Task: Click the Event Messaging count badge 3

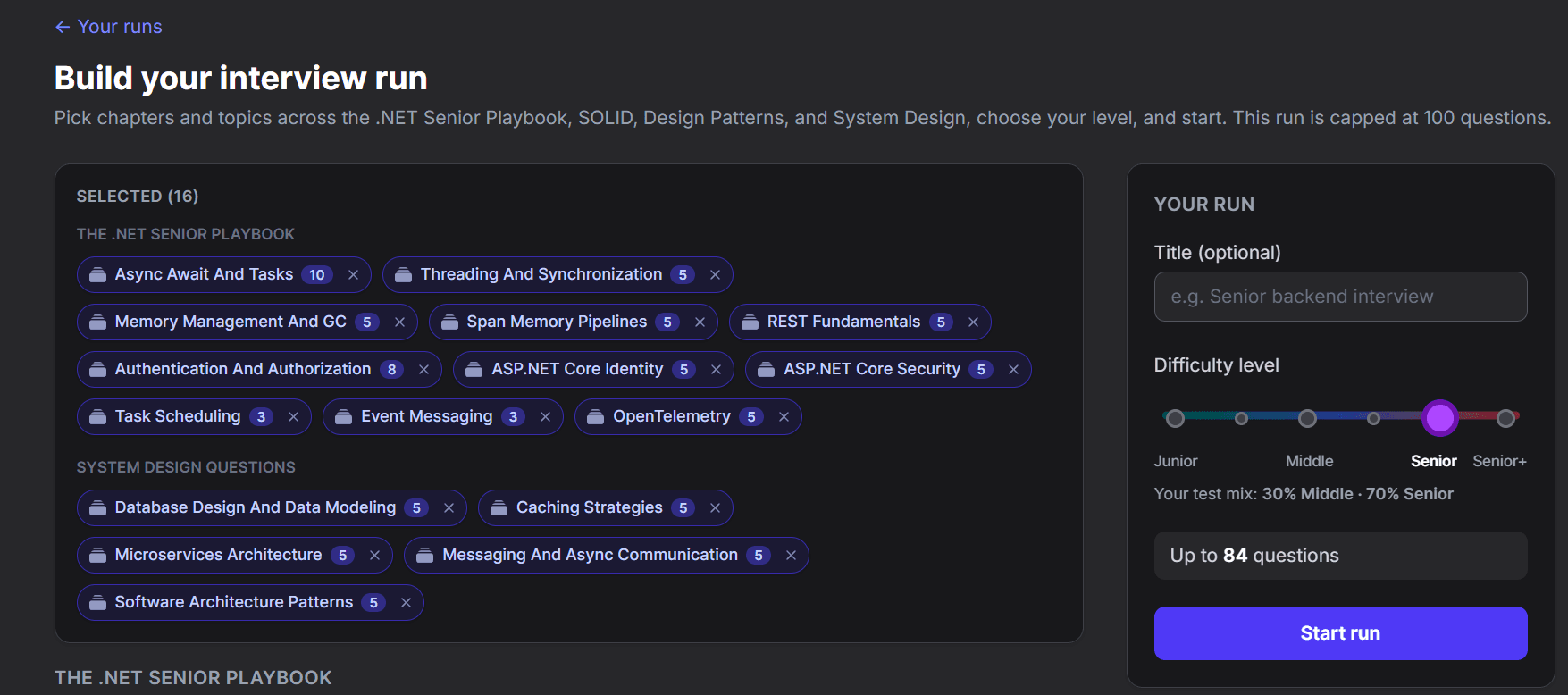Action: click(x=513, y=417)
